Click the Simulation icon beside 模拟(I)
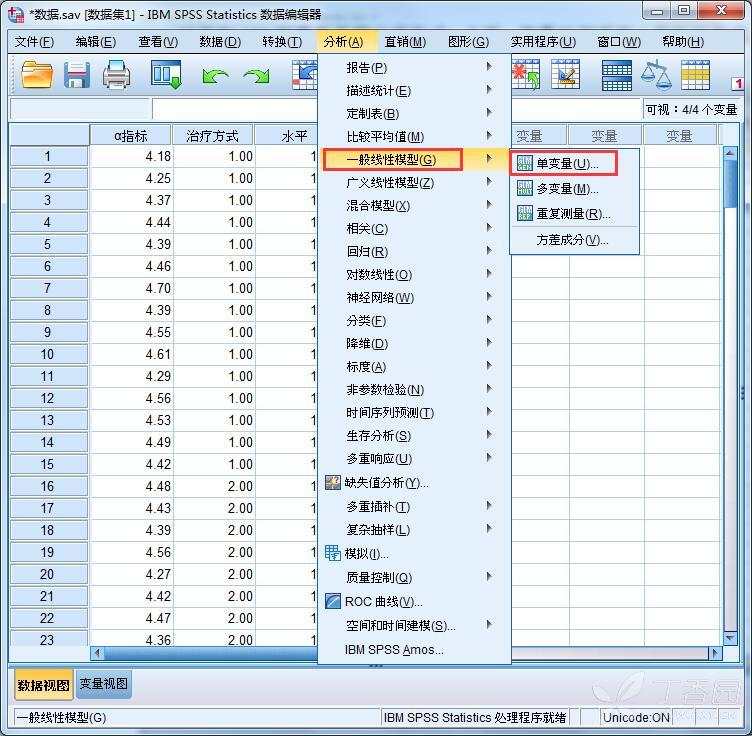Screen dimensions: 752x736 click(x=333, y=553)
